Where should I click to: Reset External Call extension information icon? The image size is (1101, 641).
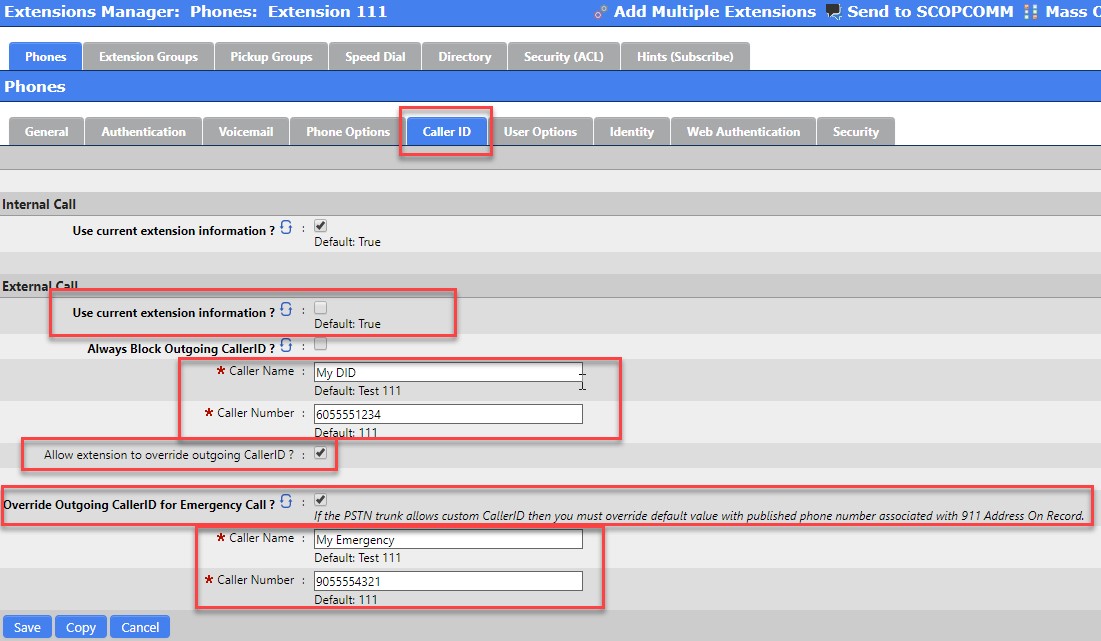(x=286, y=311)
